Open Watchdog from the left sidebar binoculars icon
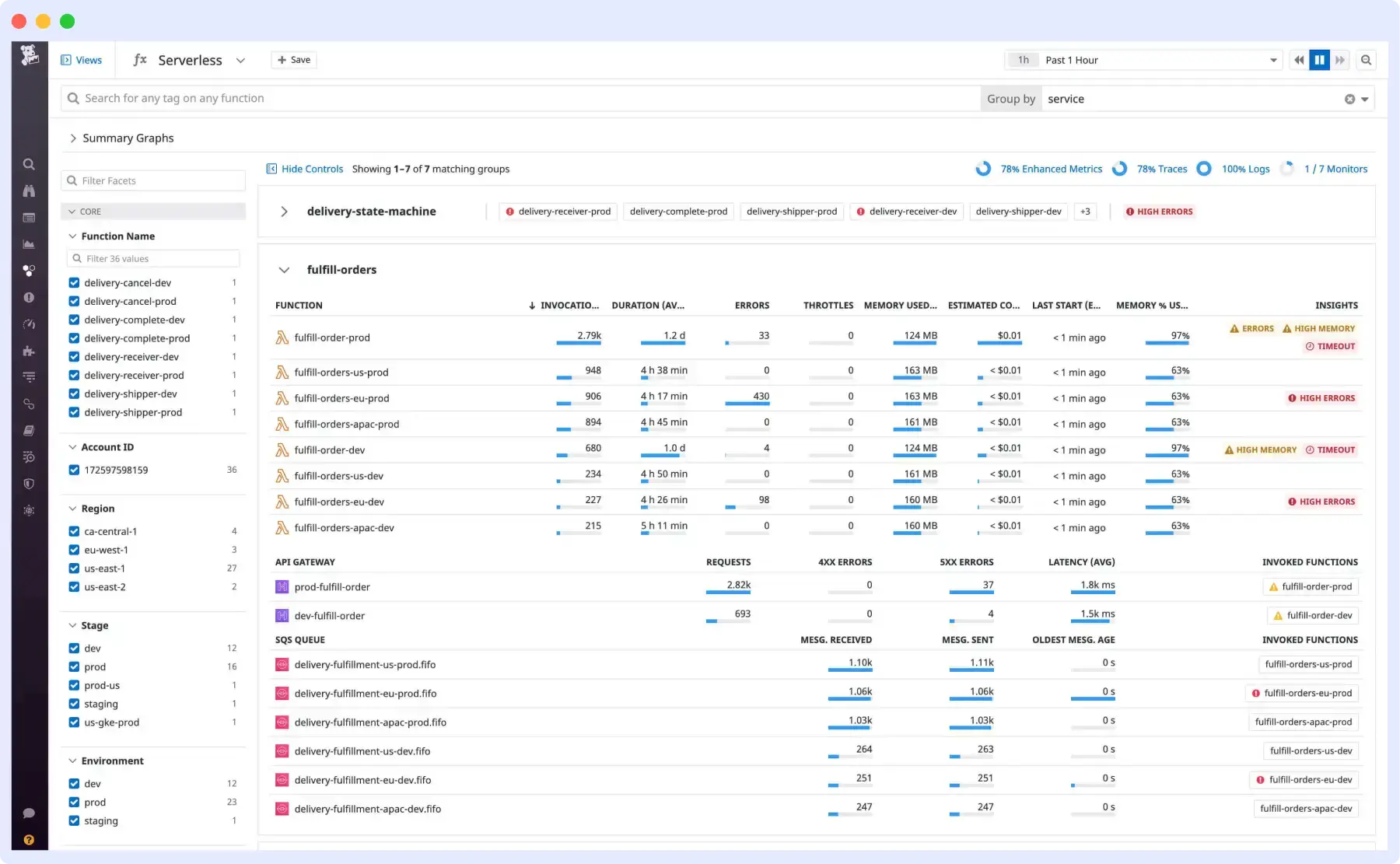 pos(29,191)
